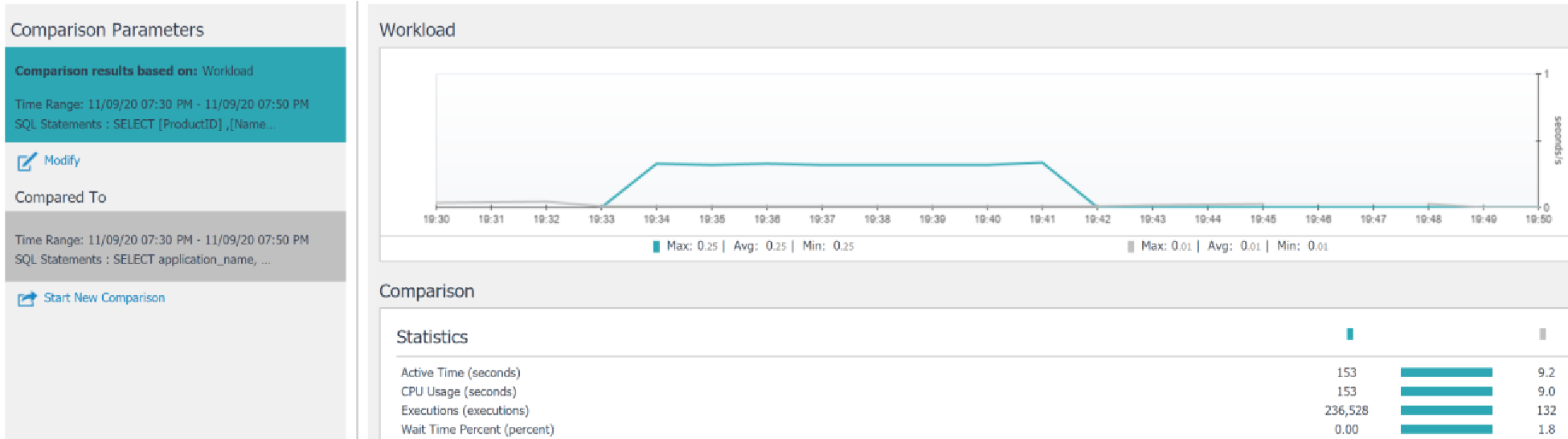Click the 9.0 CPU usage value

[x=1546, y=392]
